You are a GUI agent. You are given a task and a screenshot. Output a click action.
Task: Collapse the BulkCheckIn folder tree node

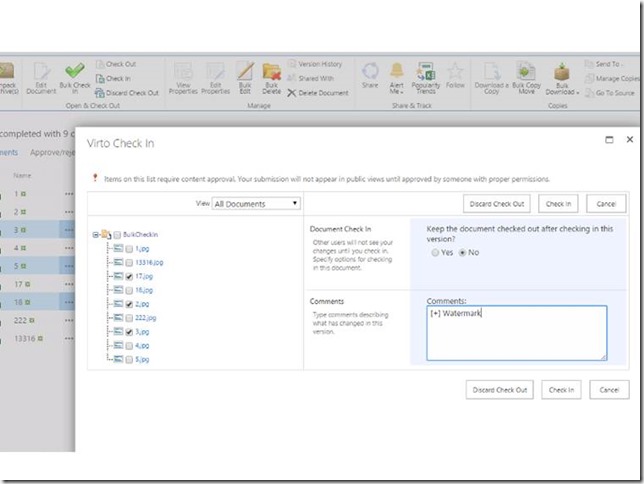click(x=95, y=235)
